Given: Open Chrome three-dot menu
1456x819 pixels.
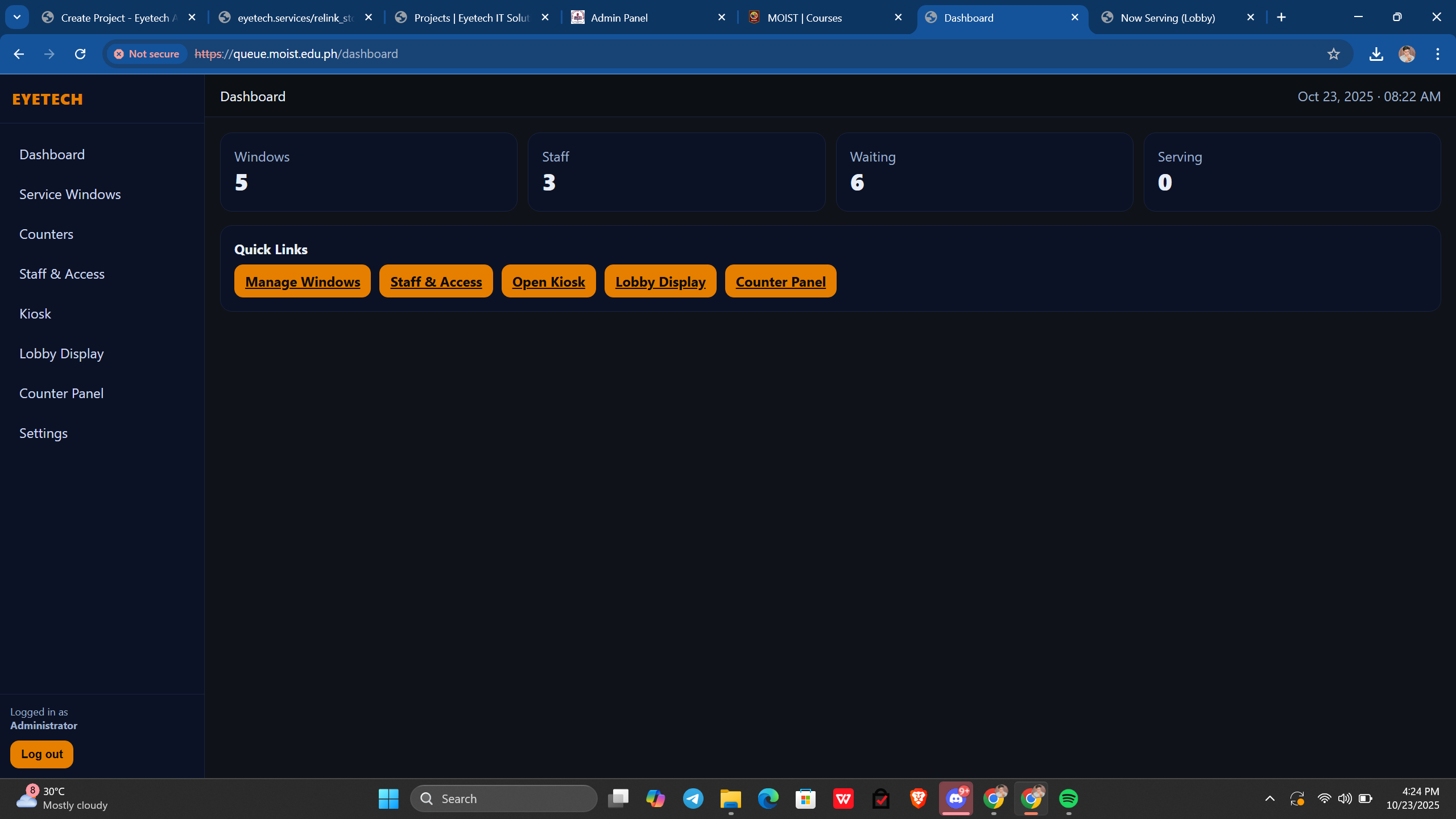Looking at the screenshot, I should click(x=1437, y=54).
